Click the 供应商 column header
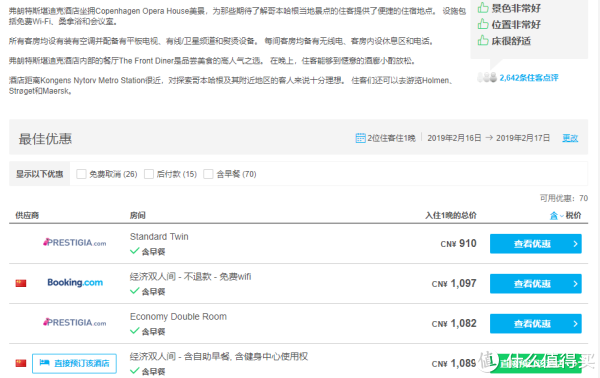The height and width of the screenshot is (378, 600). 27,215
